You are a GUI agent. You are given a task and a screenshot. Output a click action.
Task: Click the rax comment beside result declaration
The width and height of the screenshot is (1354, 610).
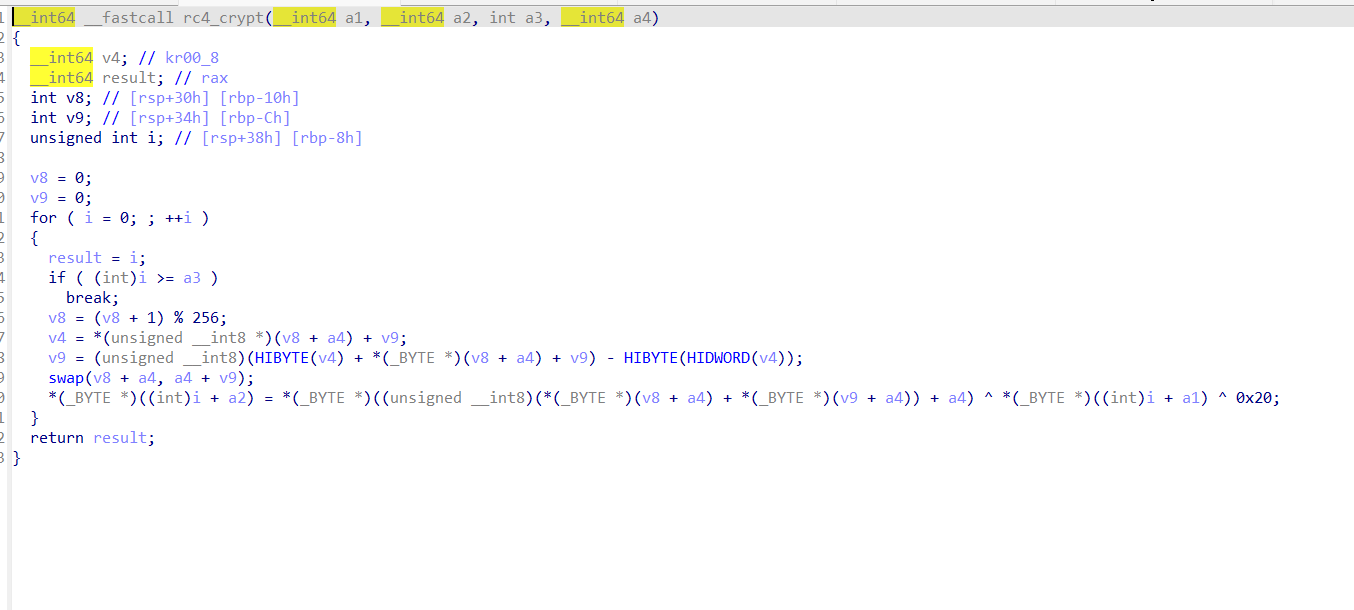coord(214,78)
